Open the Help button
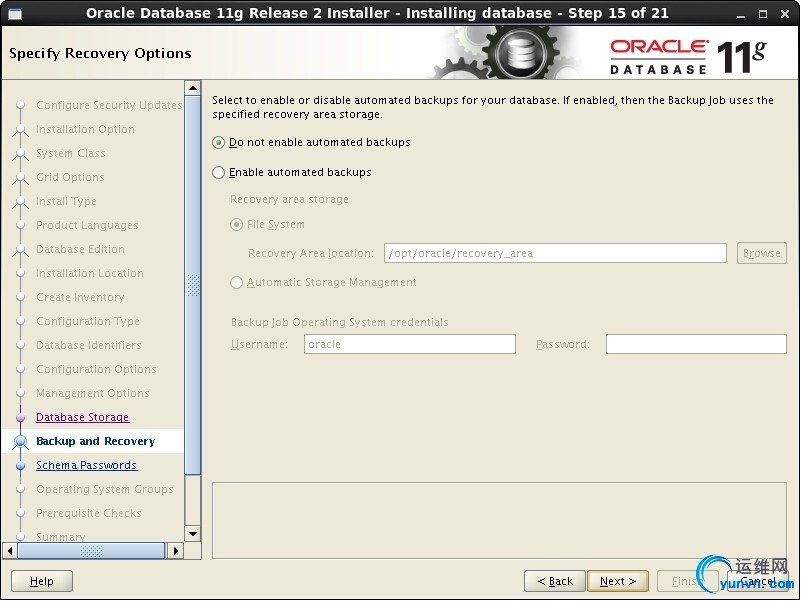Viewport: 801px width, 601px height. click(x=42, y=582)
